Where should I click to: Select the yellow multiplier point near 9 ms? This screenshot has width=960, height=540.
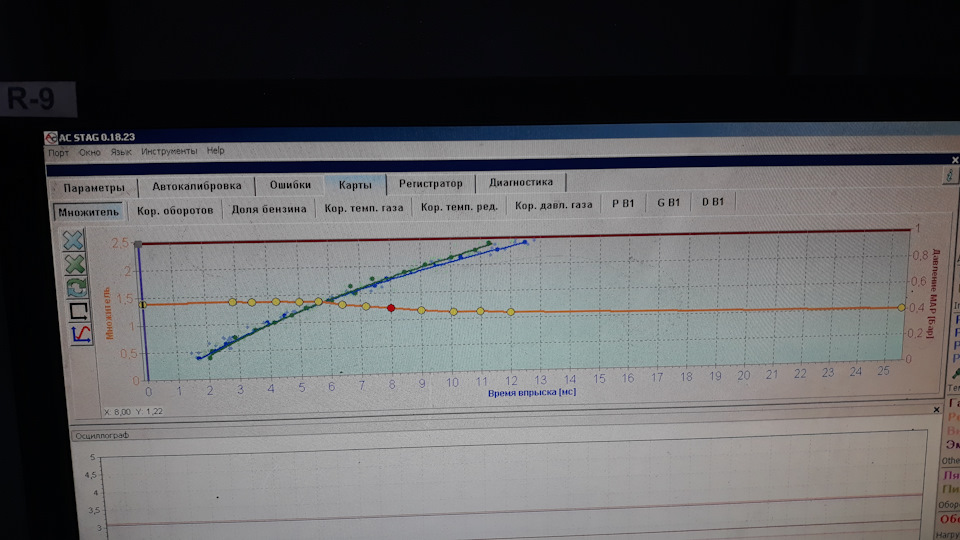(x=421, y=310)
